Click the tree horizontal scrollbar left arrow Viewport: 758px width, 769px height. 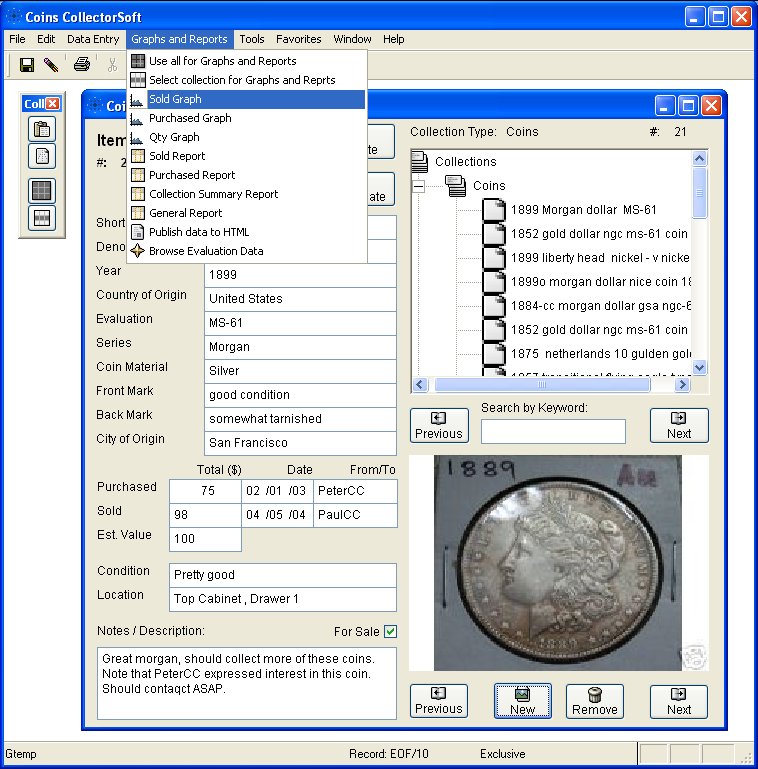point(420,384)
